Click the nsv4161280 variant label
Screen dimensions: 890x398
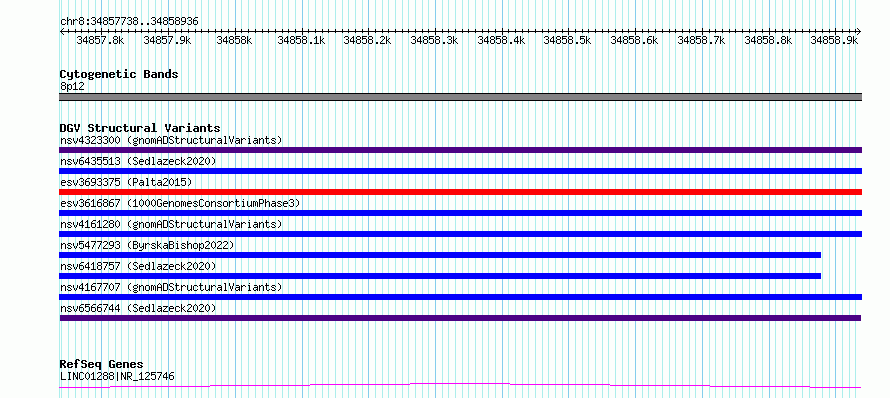pyautogui.click(x=171, y=224)
